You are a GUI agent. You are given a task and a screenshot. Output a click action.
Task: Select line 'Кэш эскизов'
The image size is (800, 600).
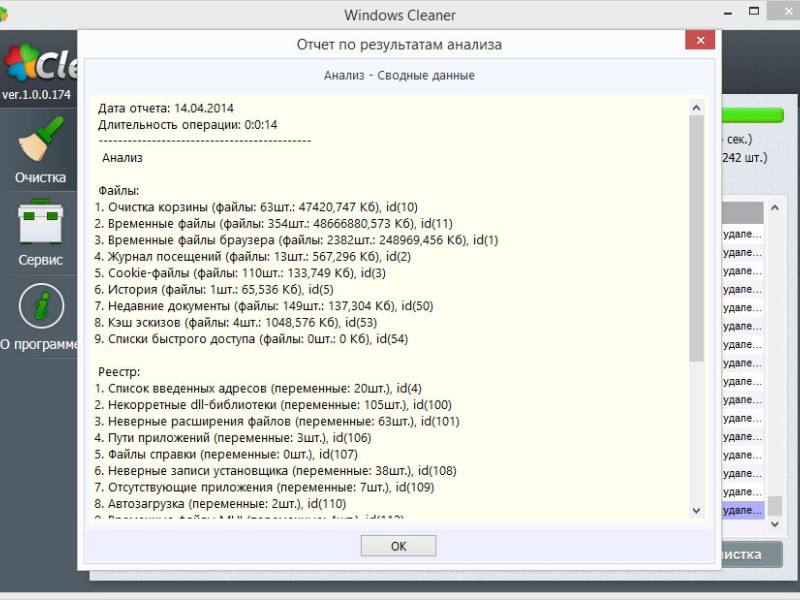coord(236,322)
